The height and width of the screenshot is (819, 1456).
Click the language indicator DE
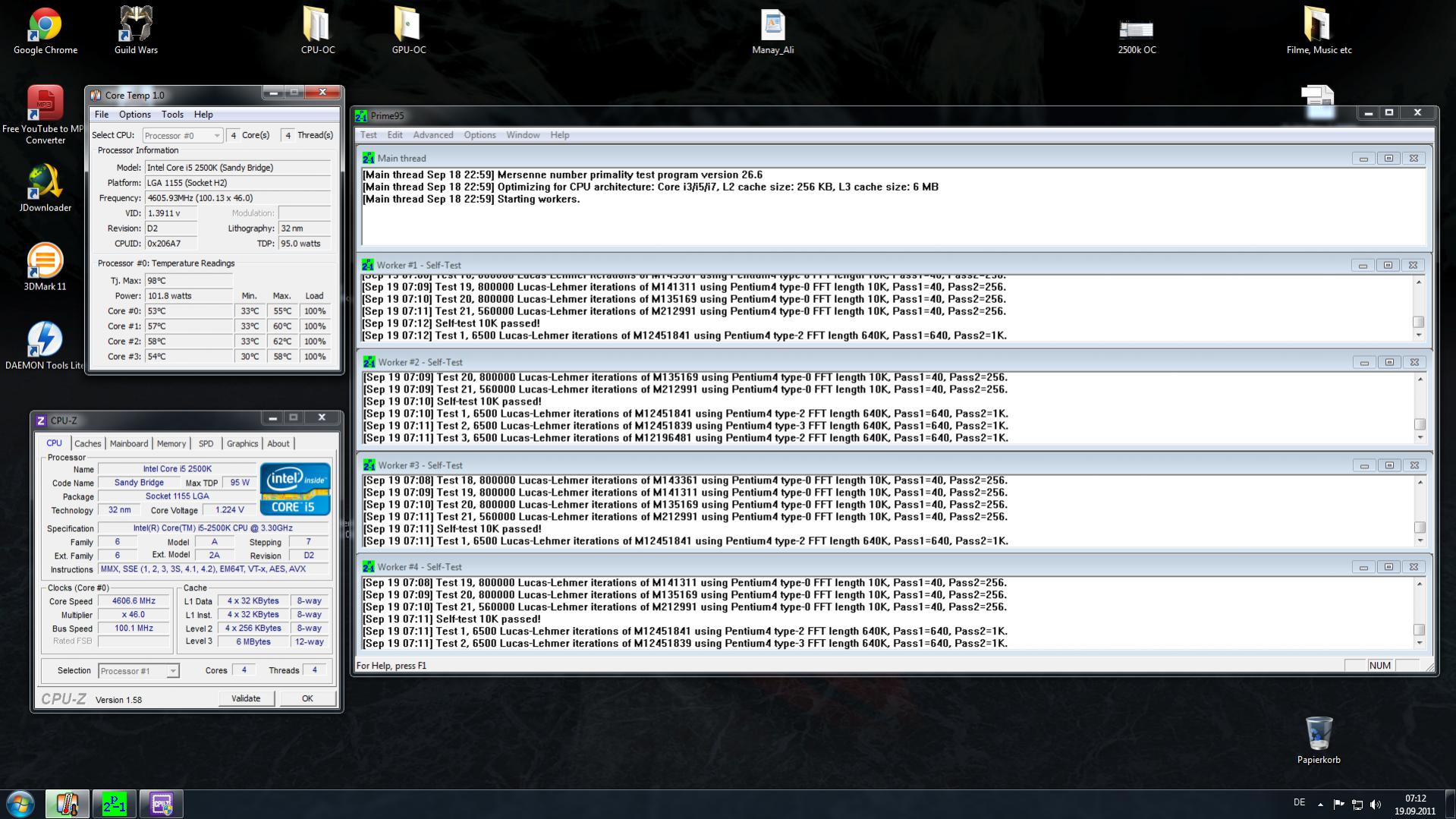coord(1300,803)
